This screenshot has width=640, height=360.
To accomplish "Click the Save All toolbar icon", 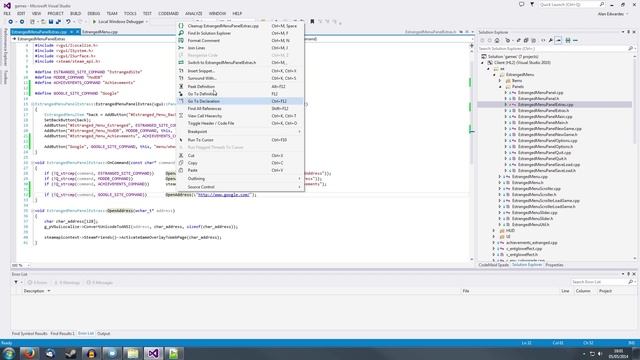I will pyautogui.click(x=58, y=22).
